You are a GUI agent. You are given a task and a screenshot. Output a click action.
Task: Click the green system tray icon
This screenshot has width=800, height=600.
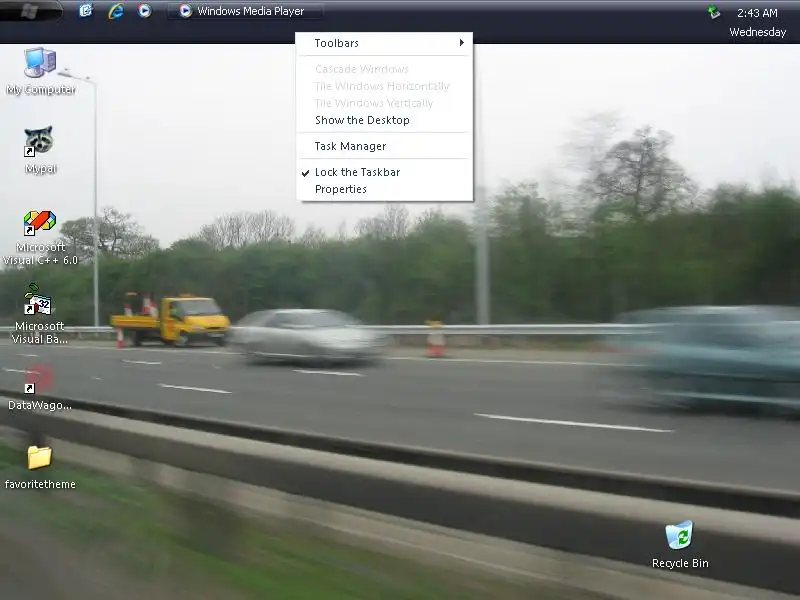tap(714, 11)
